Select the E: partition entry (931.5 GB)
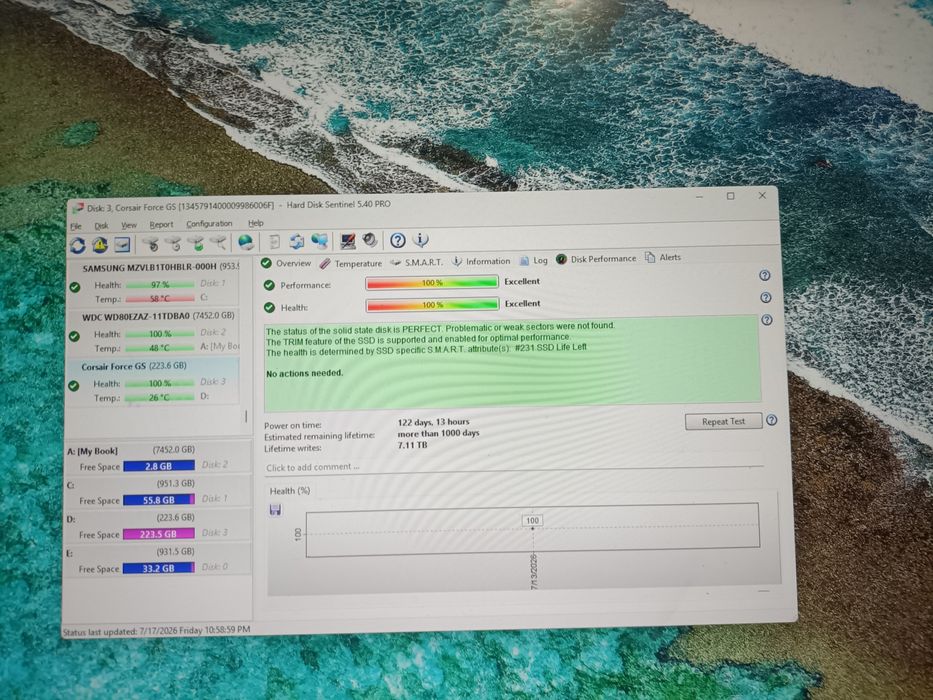The image size is (933, 700). (x=156, y=560)
